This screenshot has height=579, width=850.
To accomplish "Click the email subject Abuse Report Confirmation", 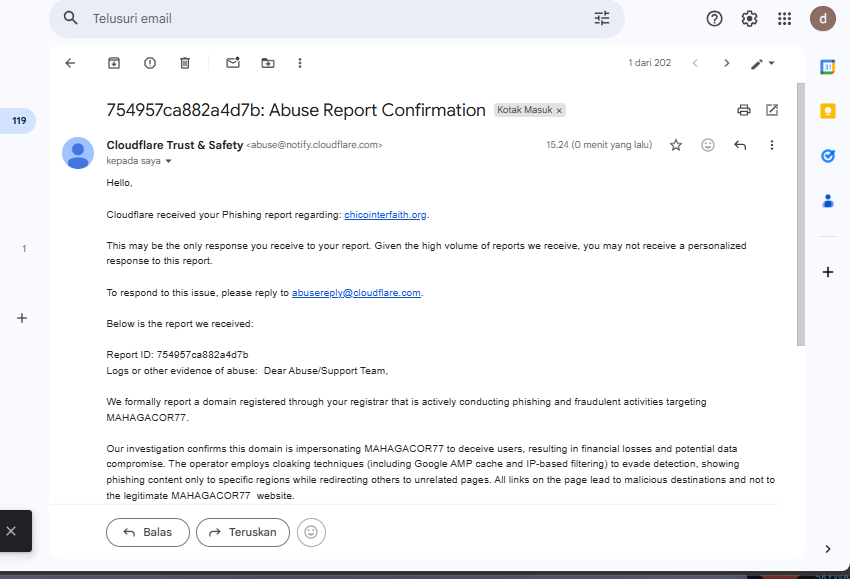I will [x=296, y=110].
